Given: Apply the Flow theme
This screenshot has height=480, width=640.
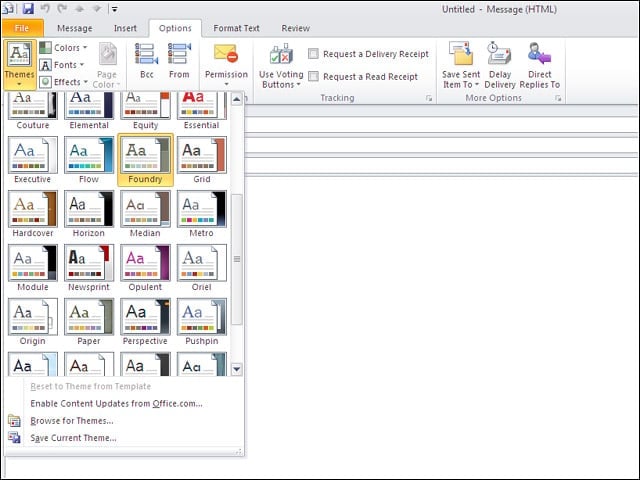Looking at the screenshot, I should [x=89, y=160].
